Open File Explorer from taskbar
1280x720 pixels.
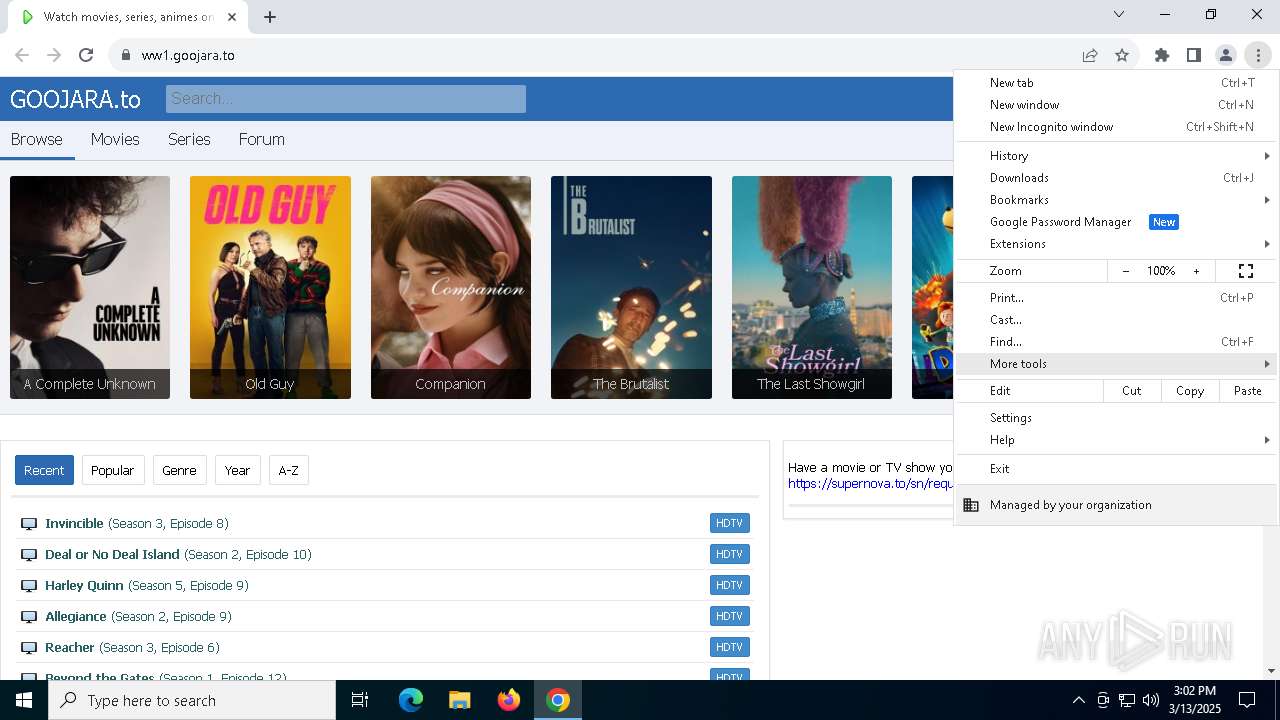pyautogui.click(x=460, y=700)
